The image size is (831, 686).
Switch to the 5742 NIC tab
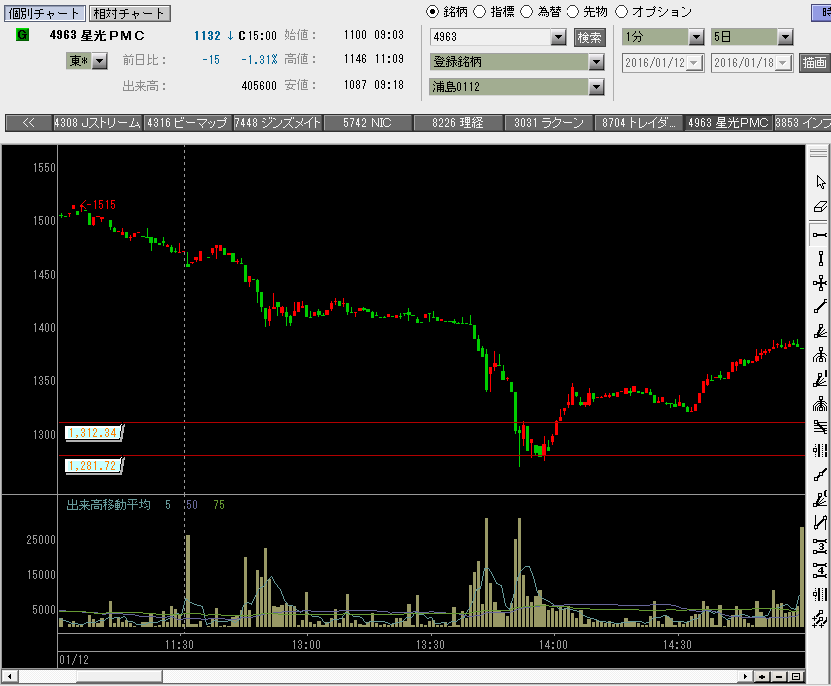pyautogui.click(x=368, y=123)
